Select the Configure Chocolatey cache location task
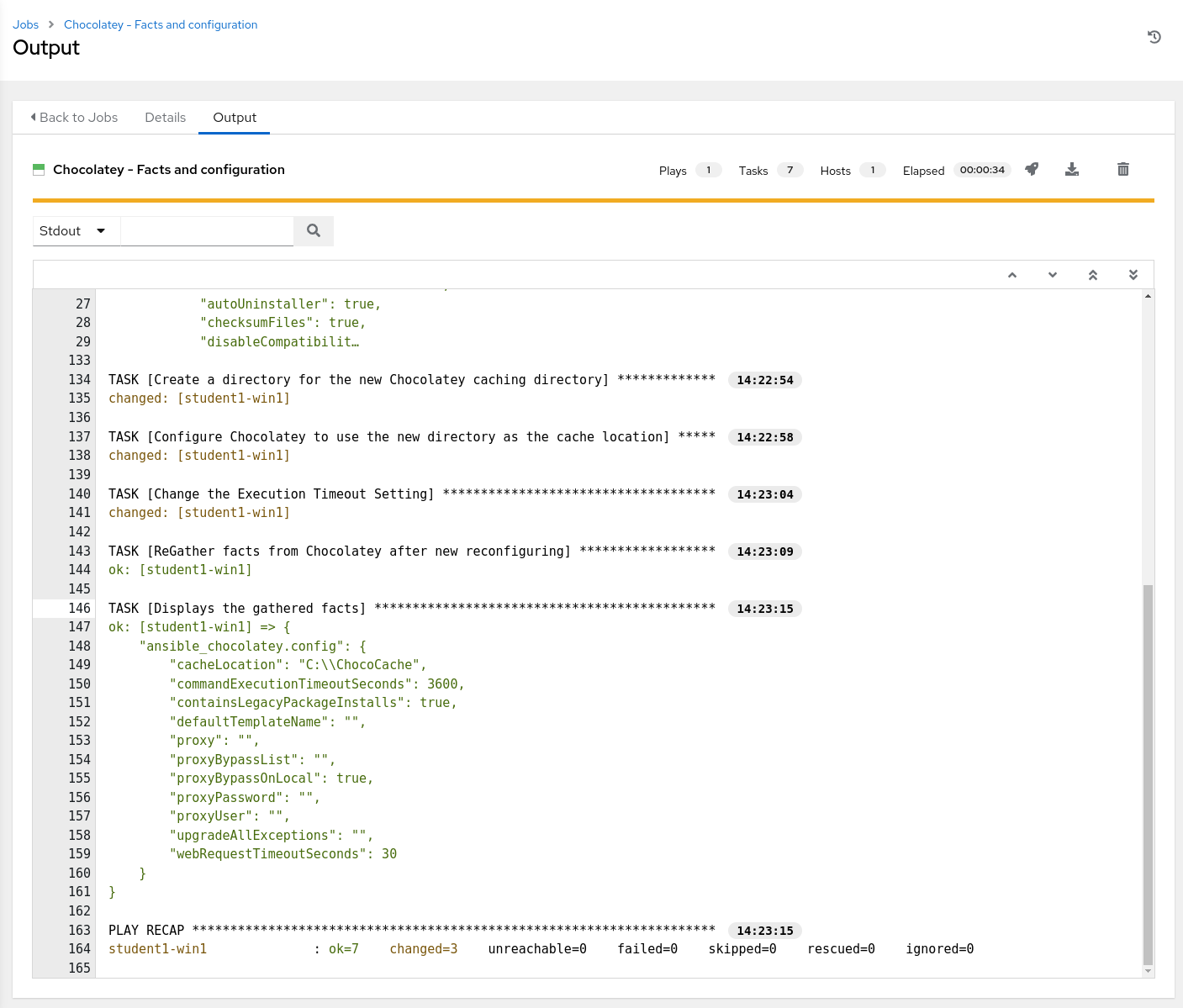 click(x=412, y=436)
